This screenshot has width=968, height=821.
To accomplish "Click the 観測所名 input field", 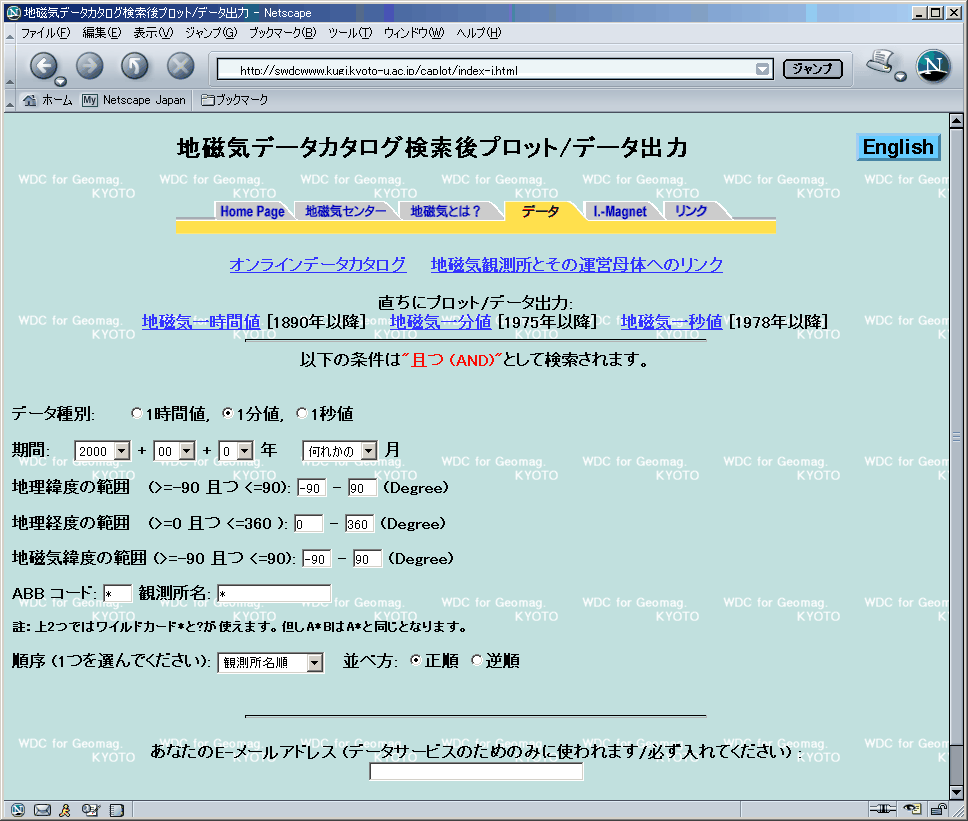I will click(x=273, y=594).
